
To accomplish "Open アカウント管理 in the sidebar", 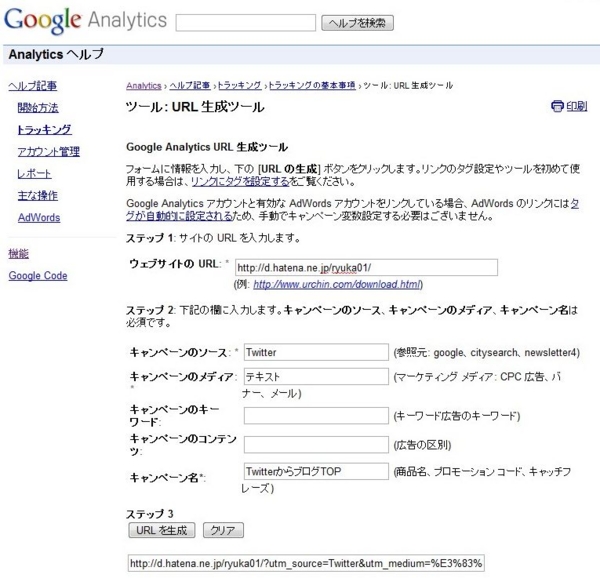I will coord(49,152).
